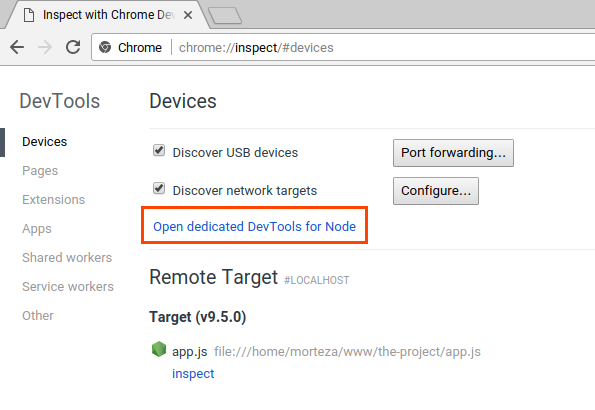Open Service workers section
595x410 pixels.
tap(68, 287)
